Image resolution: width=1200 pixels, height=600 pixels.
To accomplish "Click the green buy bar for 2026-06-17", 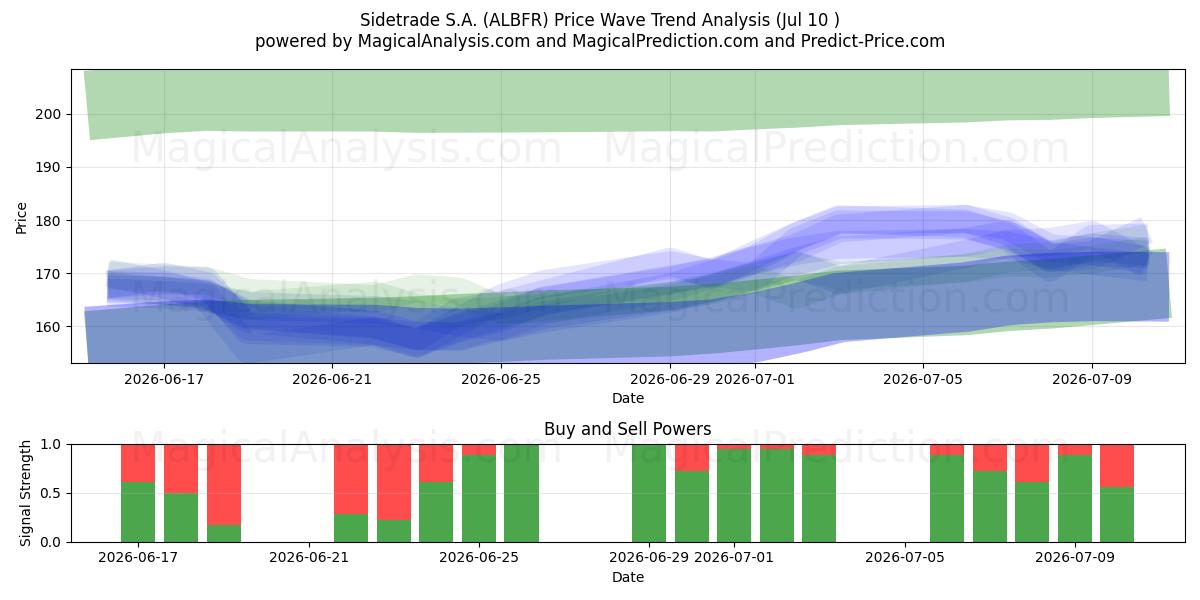I will point(138,512).
